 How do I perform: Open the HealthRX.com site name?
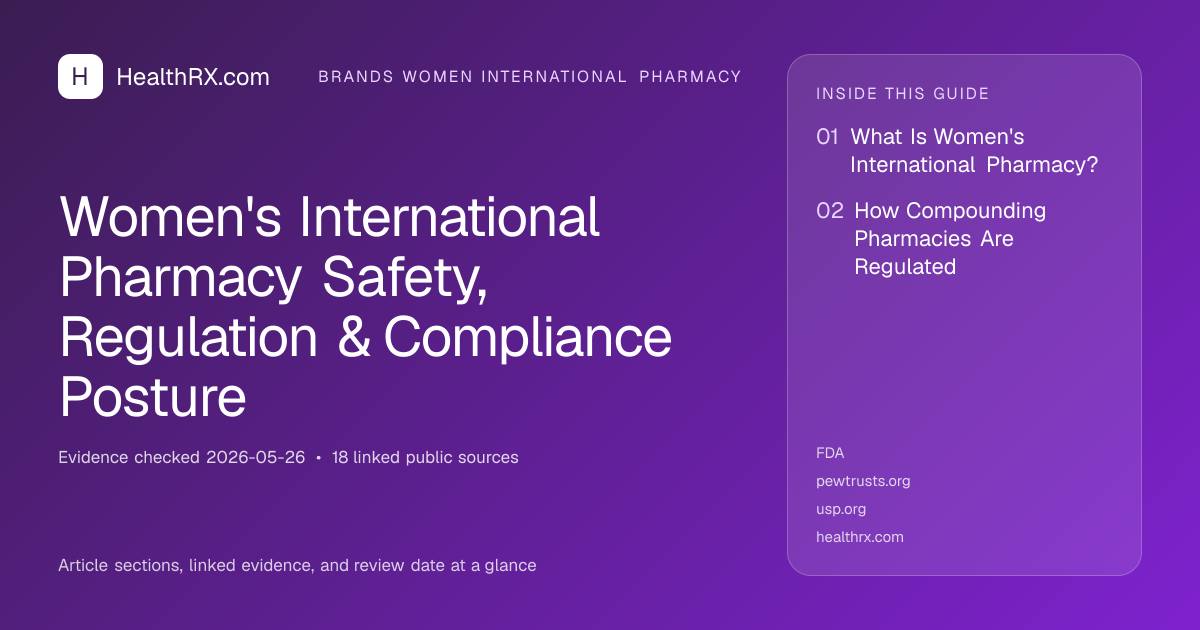[x=193, y=77]
